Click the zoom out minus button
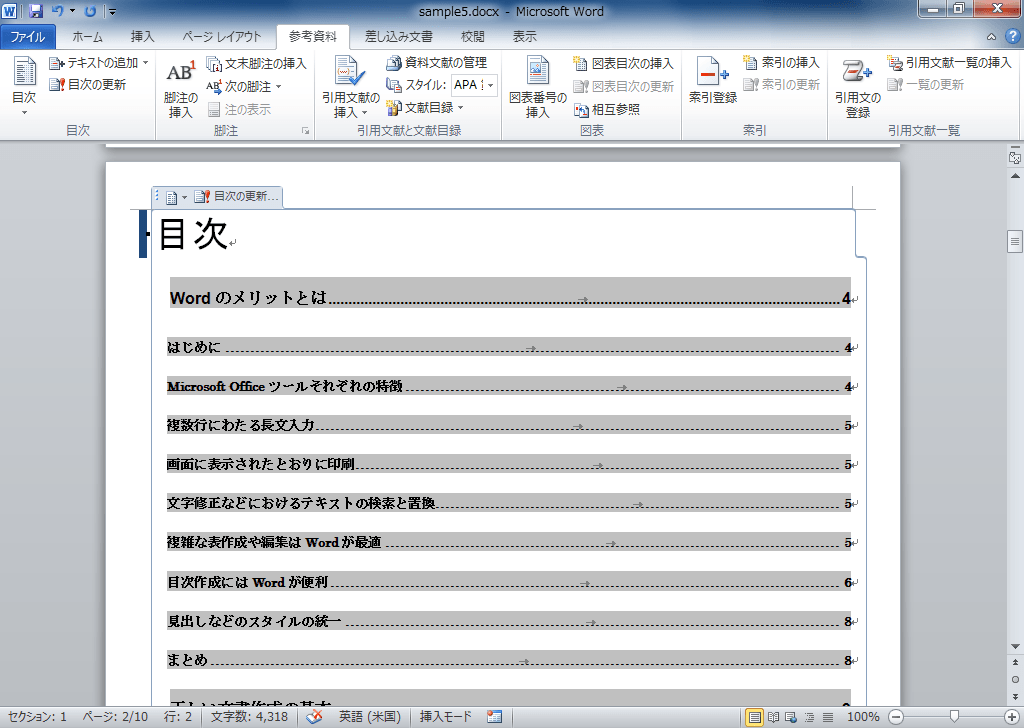Screen dimensions: 1024x728 click(x=897, y=717)
